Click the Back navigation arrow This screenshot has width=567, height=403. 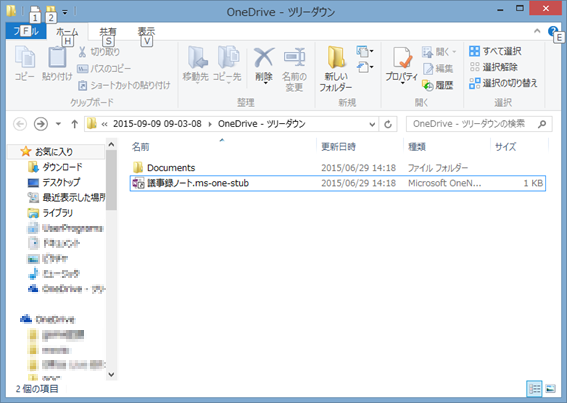pyautogui.click(x=20, y=124)
